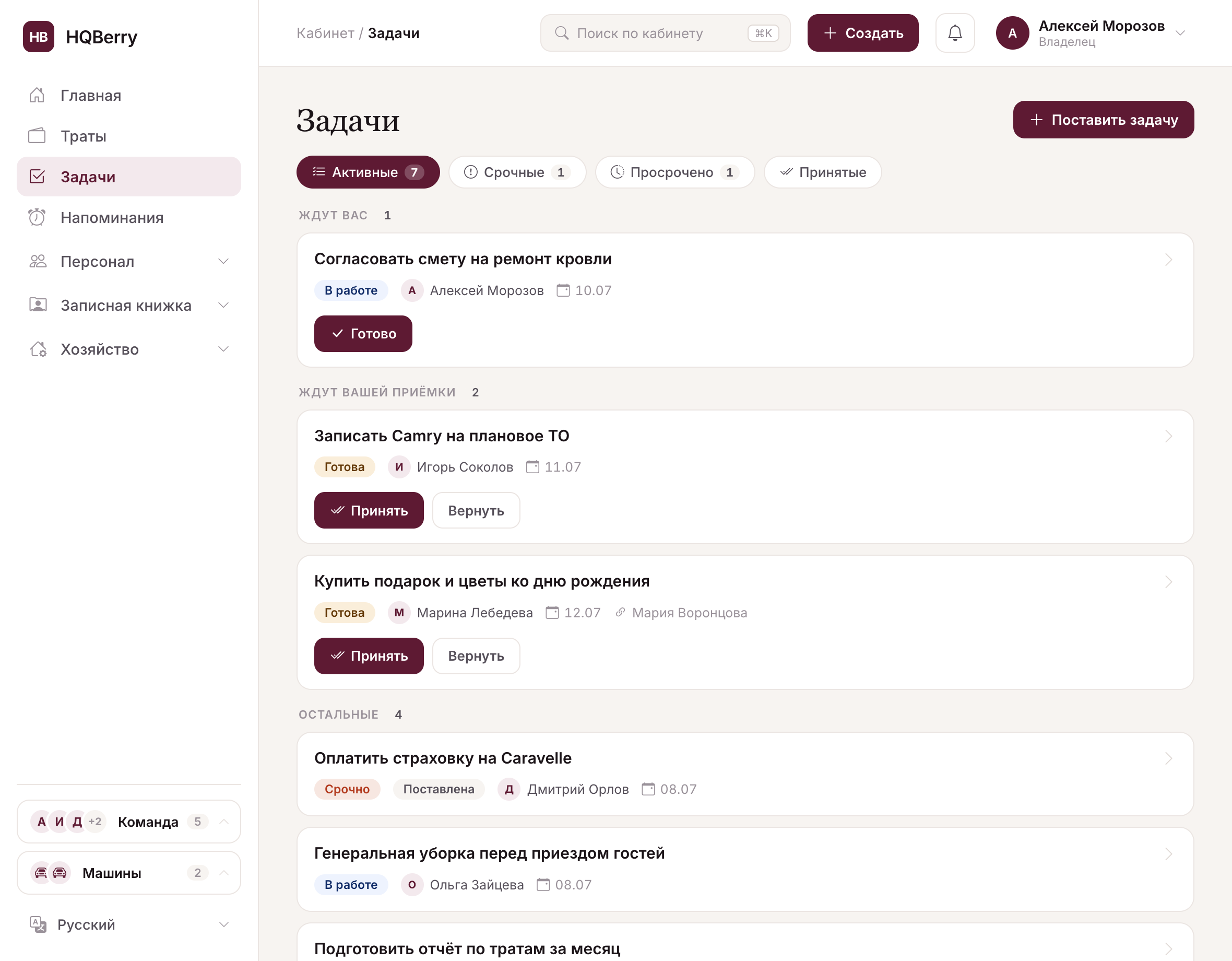Collapse the Машины panel chevron
Screen dimensions: 1232x961
[x=224, y=873]
